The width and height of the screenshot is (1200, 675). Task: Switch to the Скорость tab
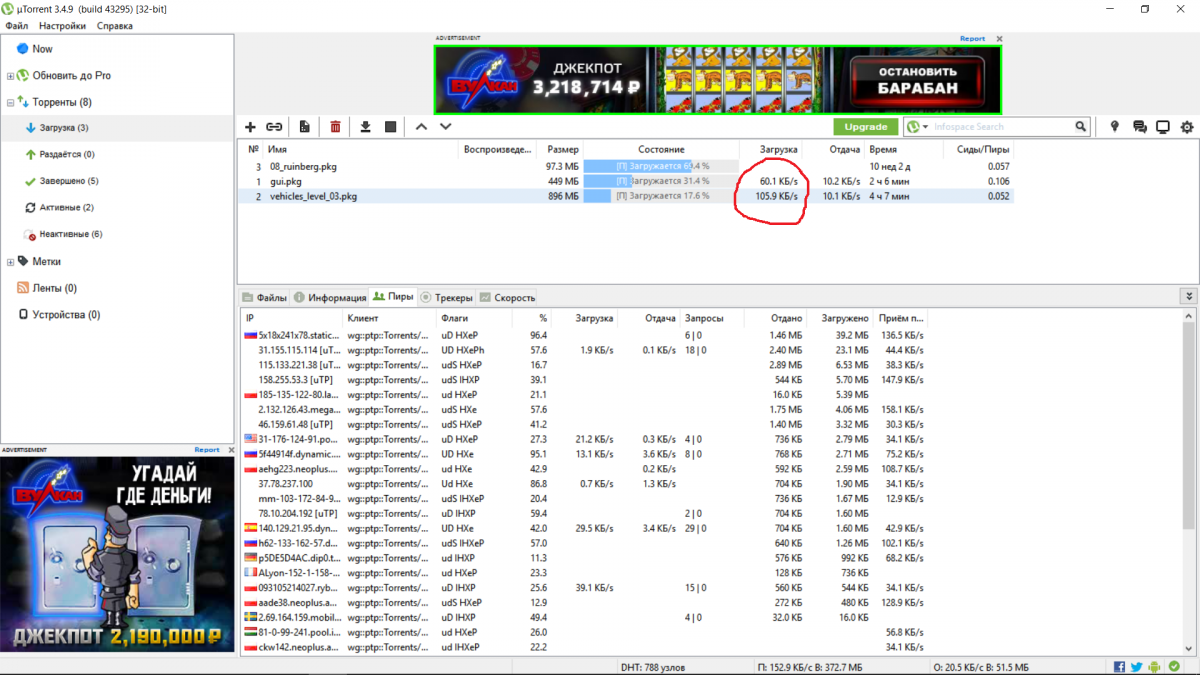[508, 297]
